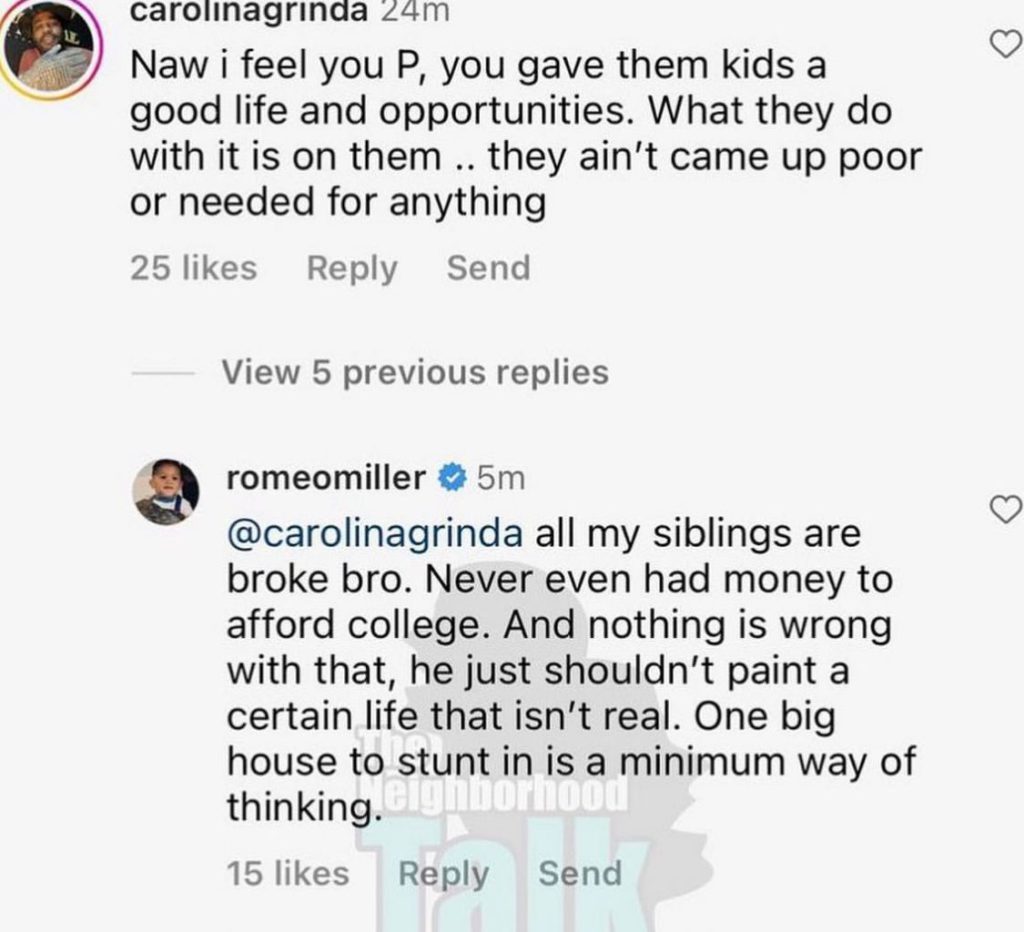Send carolinagrinda's comment to someone

click(488, 268)
